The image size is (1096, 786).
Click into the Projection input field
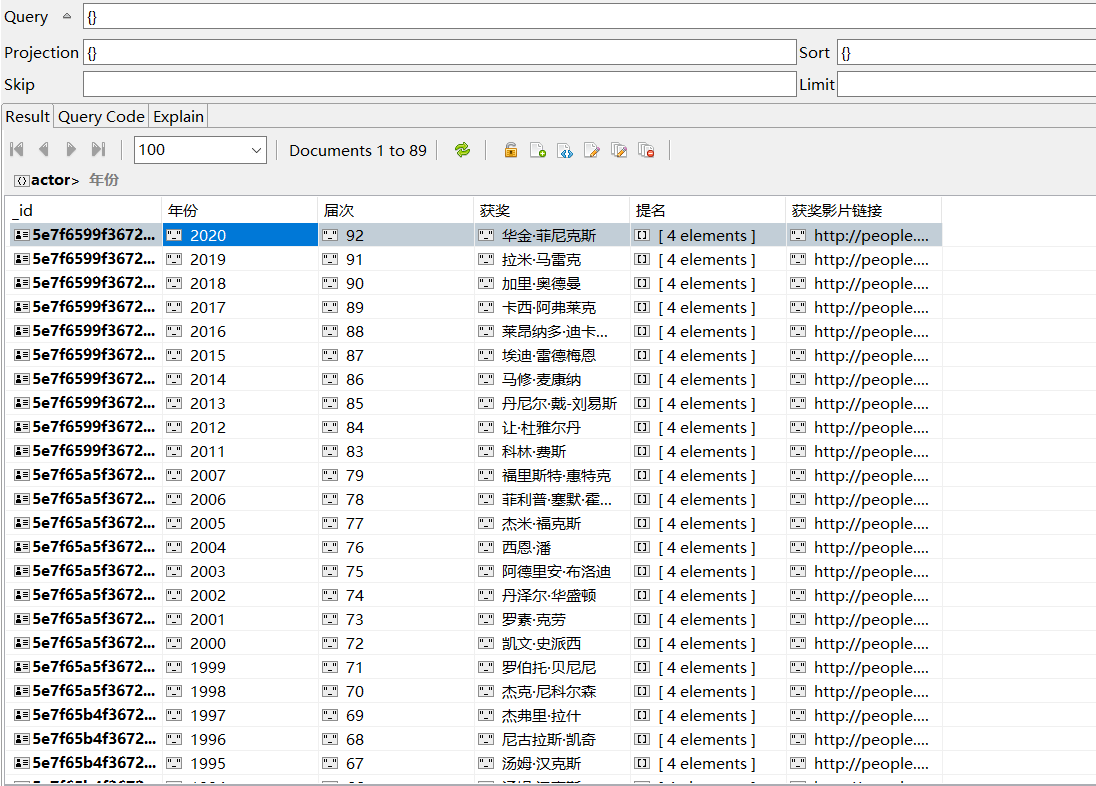[440, 52]
